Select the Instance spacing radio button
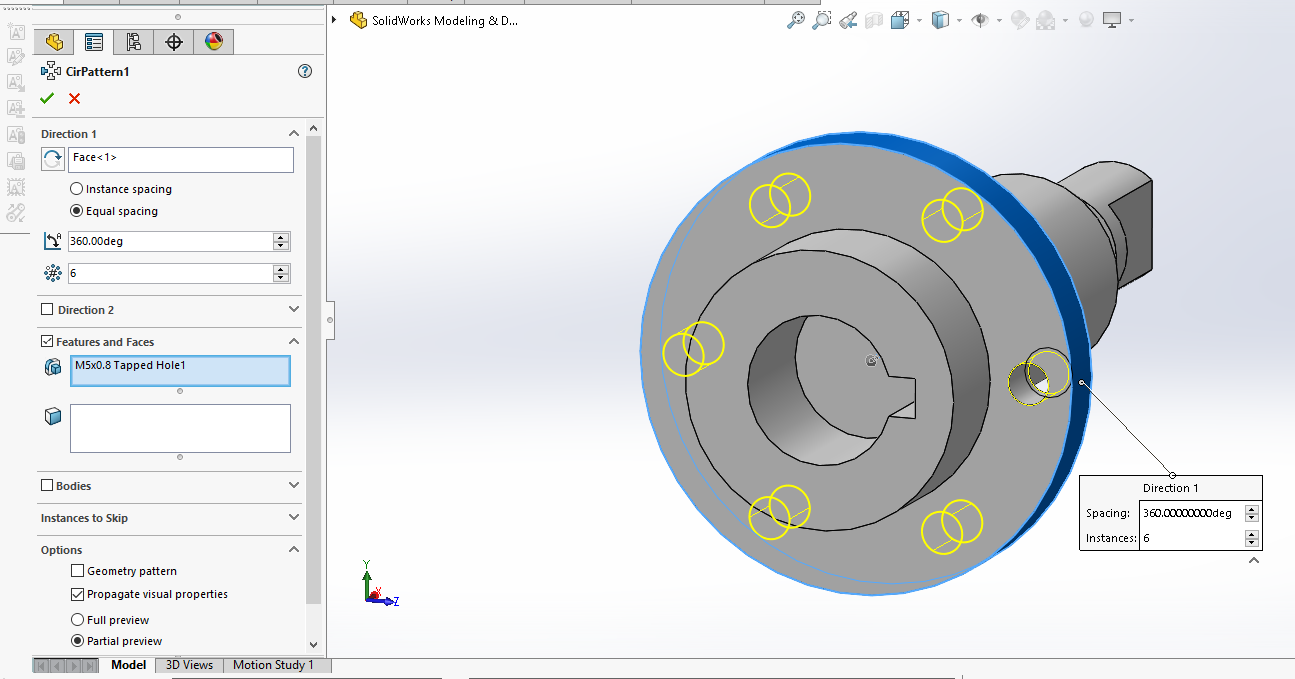 pos(77,189)
